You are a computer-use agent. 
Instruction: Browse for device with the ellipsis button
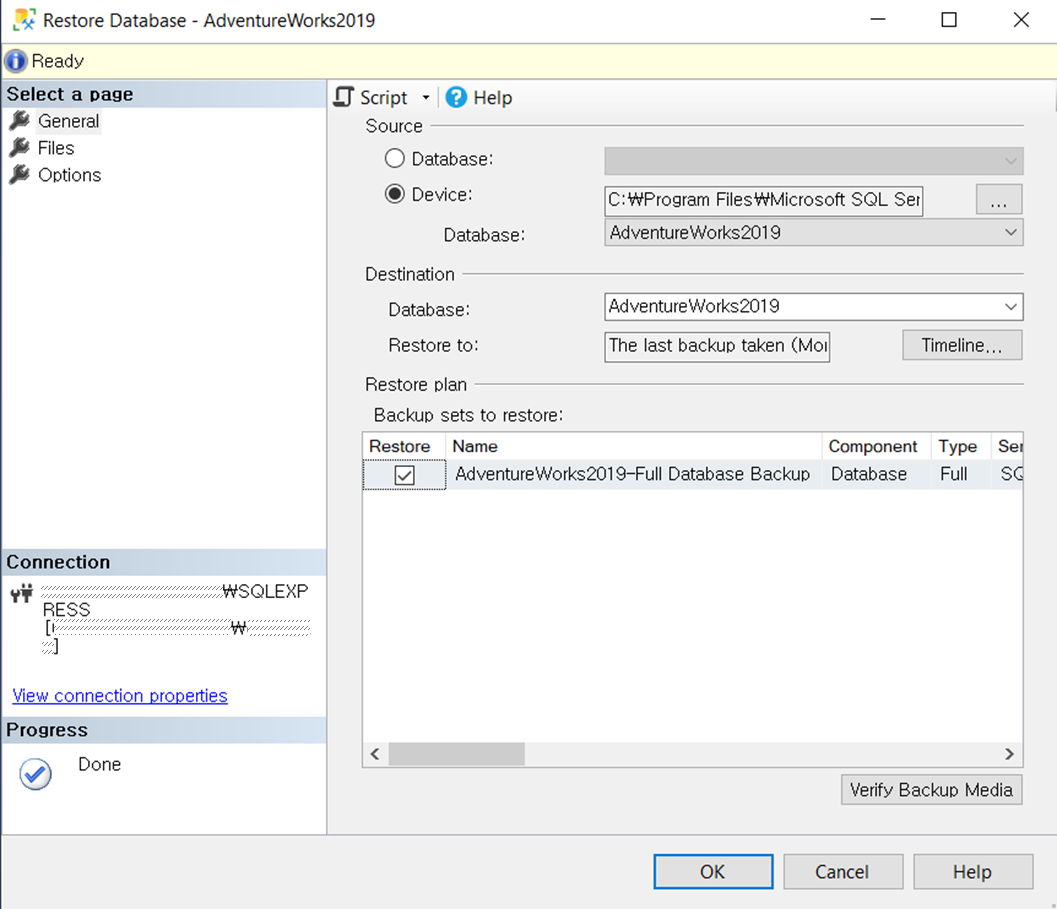tap(998, 200)
